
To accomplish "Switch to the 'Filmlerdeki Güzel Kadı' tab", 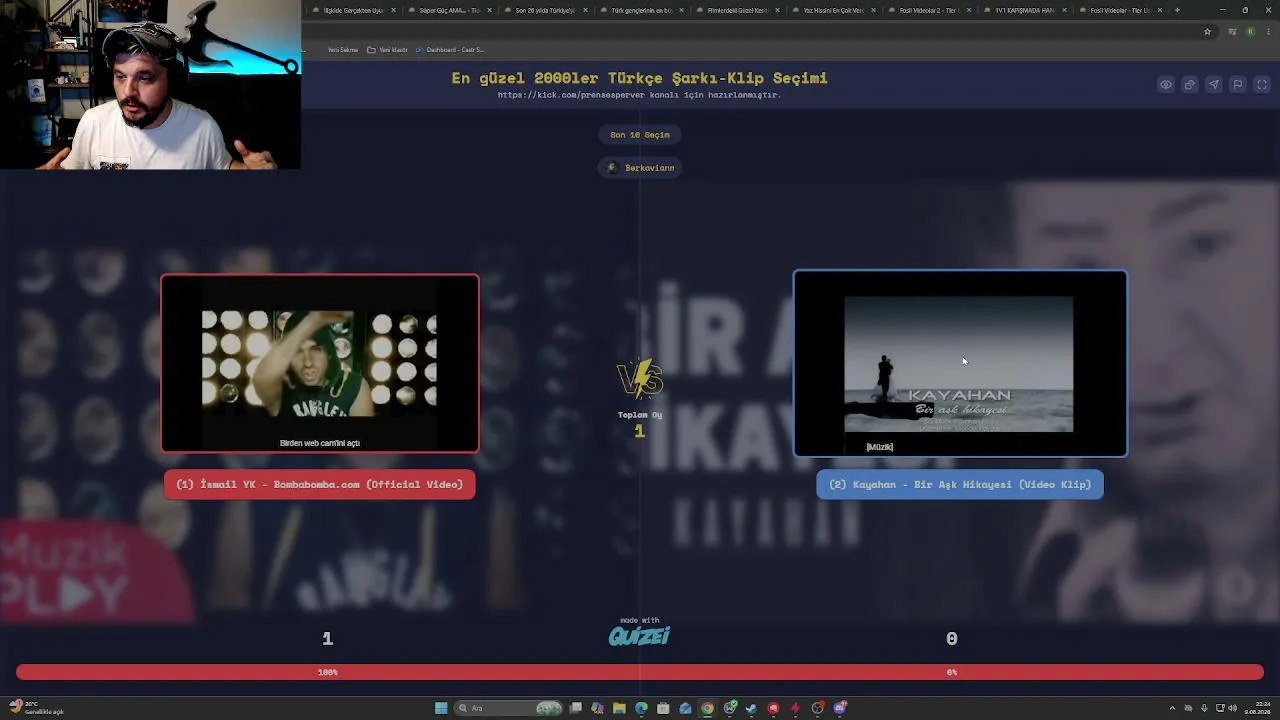I will point(735,10).
